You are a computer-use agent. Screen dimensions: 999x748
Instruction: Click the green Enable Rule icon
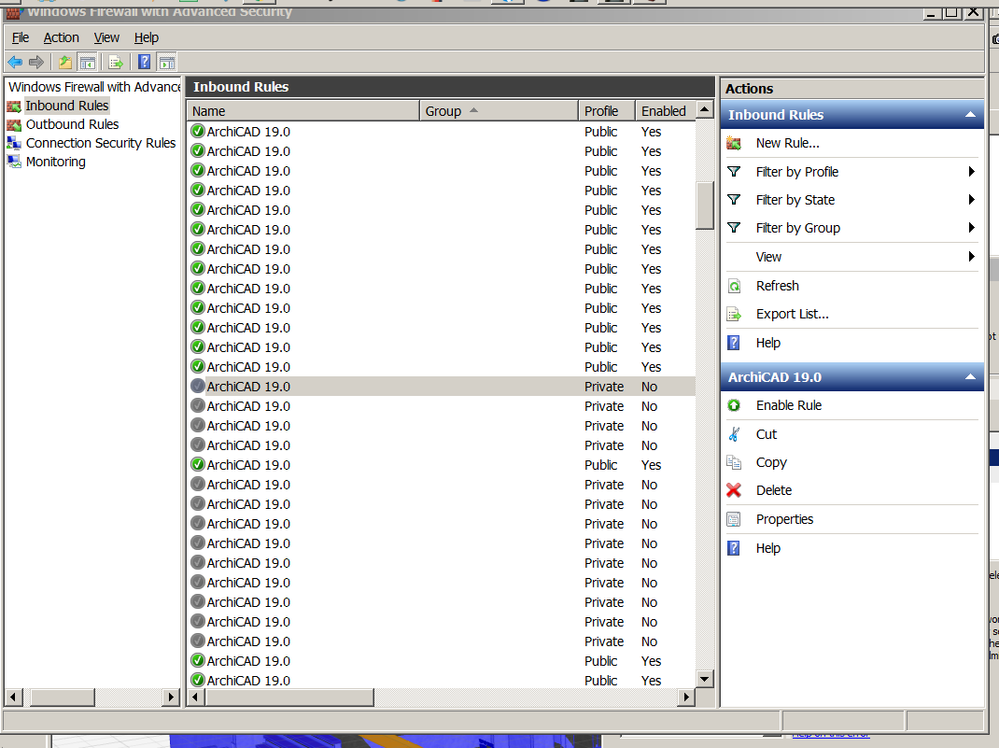point(734,405)
